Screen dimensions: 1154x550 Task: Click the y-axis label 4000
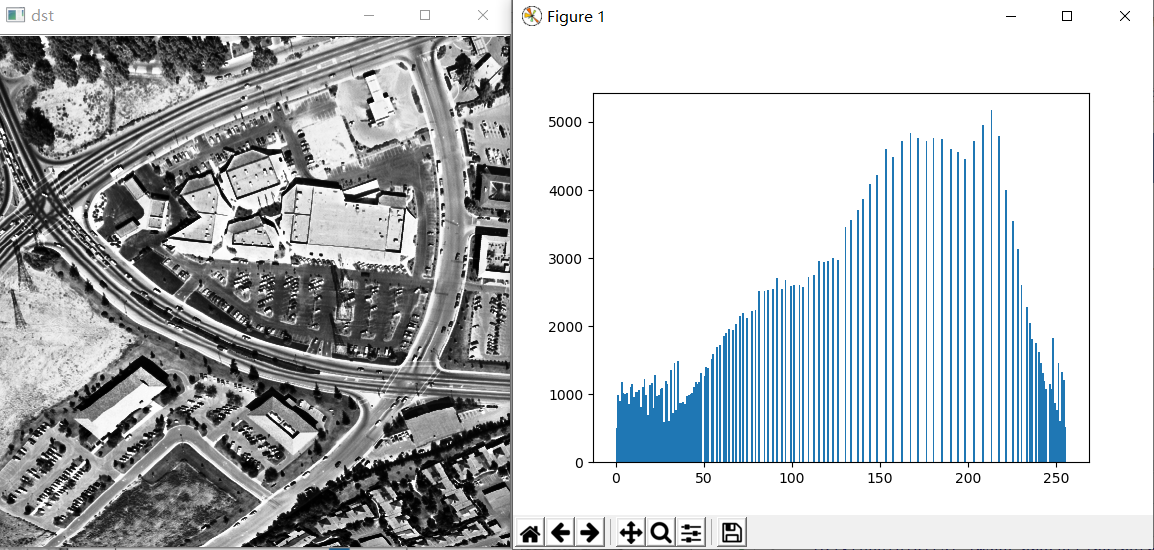(567, 191)
